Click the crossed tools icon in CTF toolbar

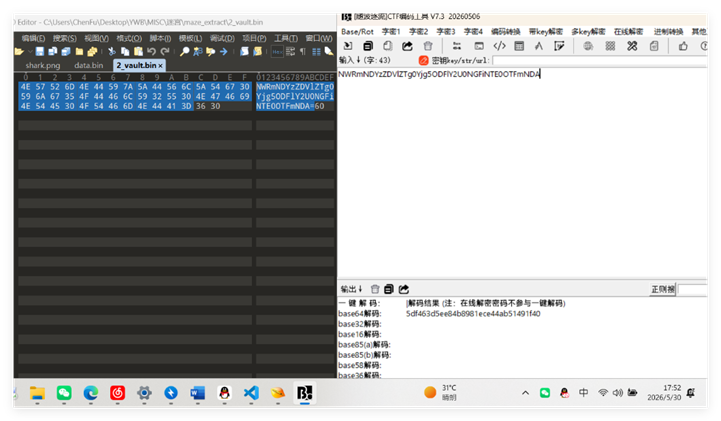(x=632, y=46)
